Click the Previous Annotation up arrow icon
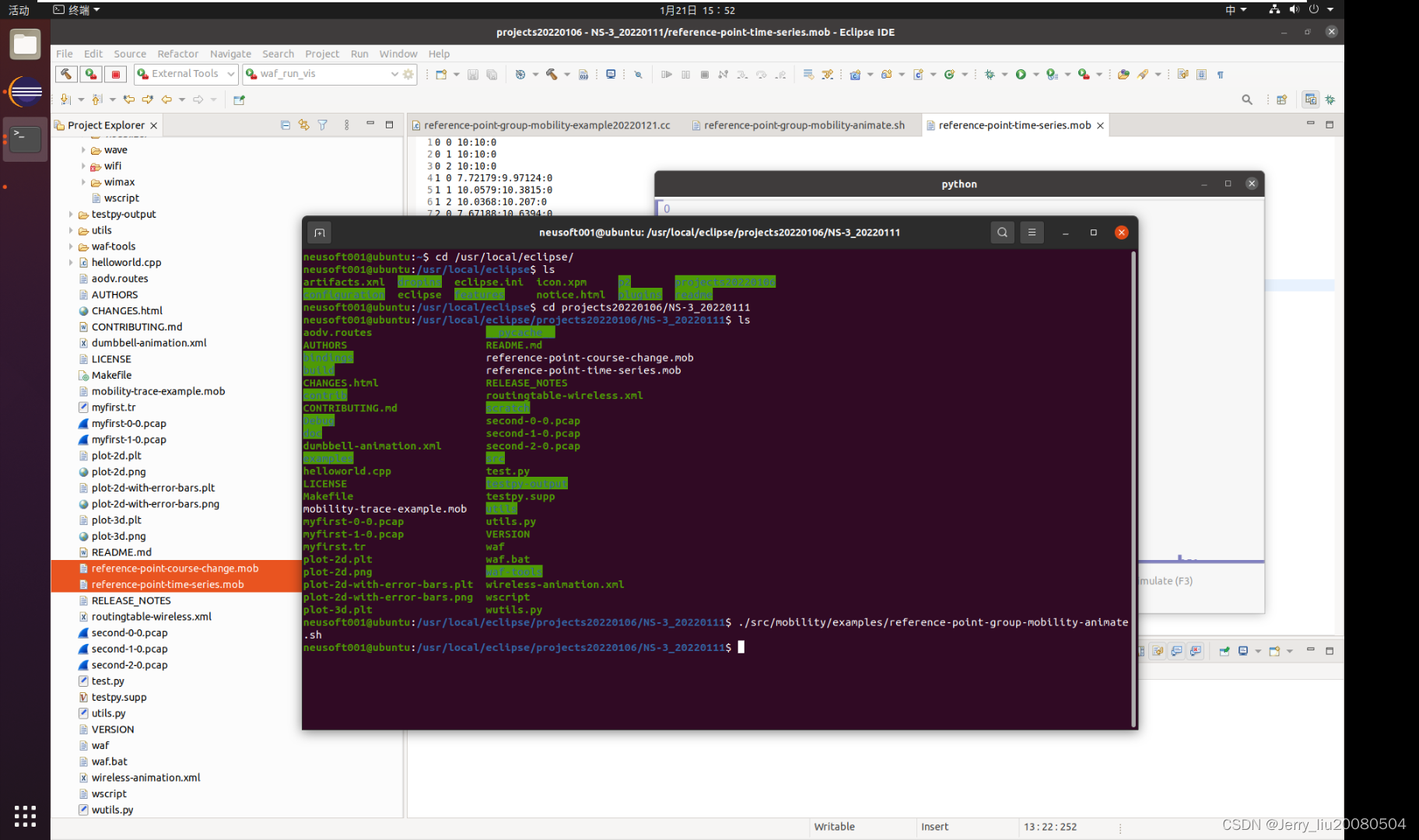The image size is (1419, 840). 97,100
